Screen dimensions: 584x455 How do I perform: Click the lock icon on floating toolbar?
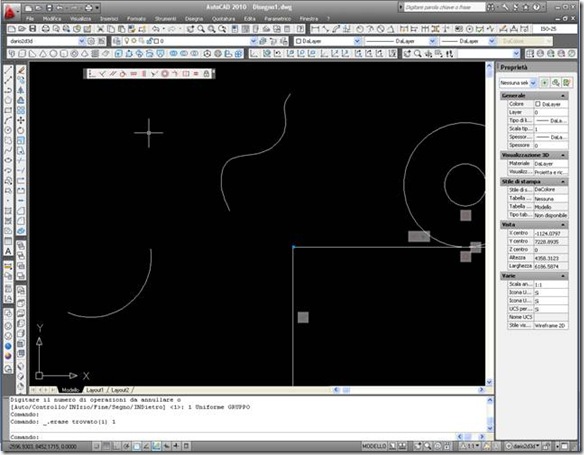click(206, 74)
